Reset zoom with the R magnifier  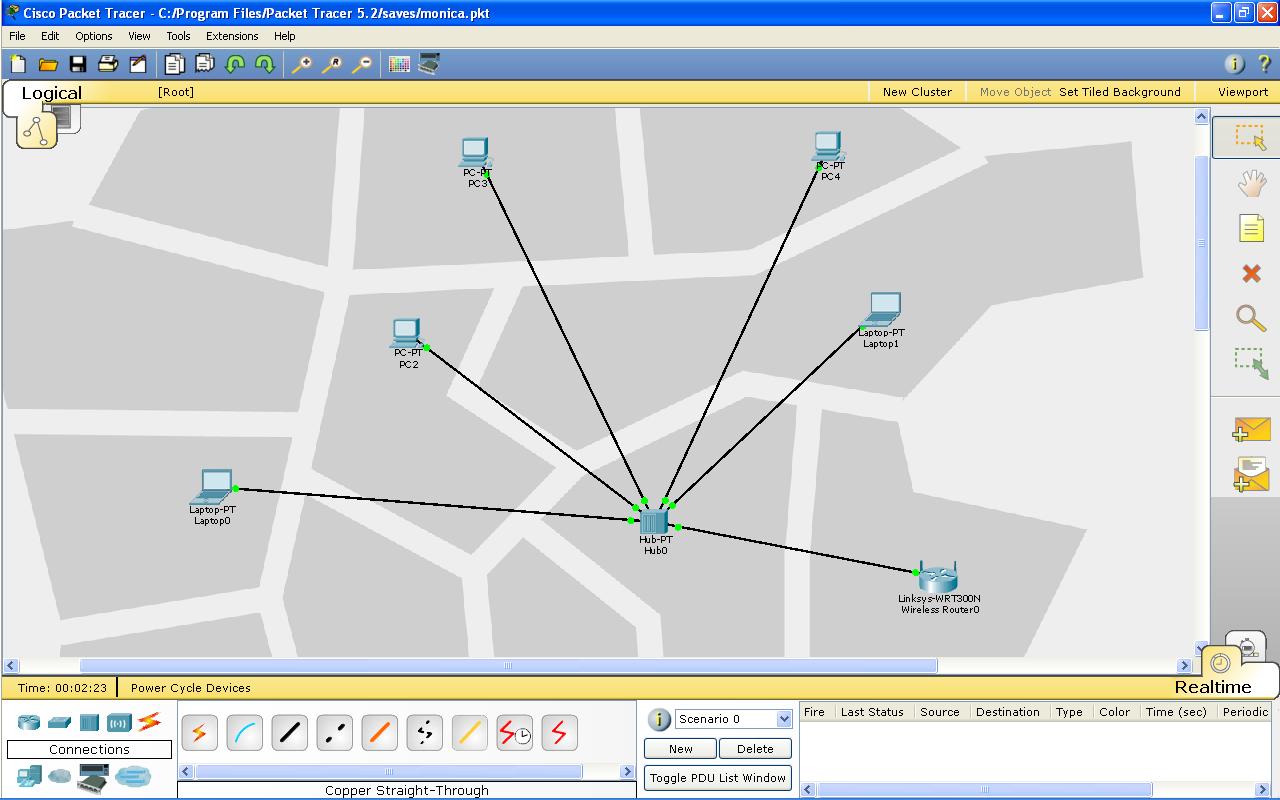pos(331,64)
